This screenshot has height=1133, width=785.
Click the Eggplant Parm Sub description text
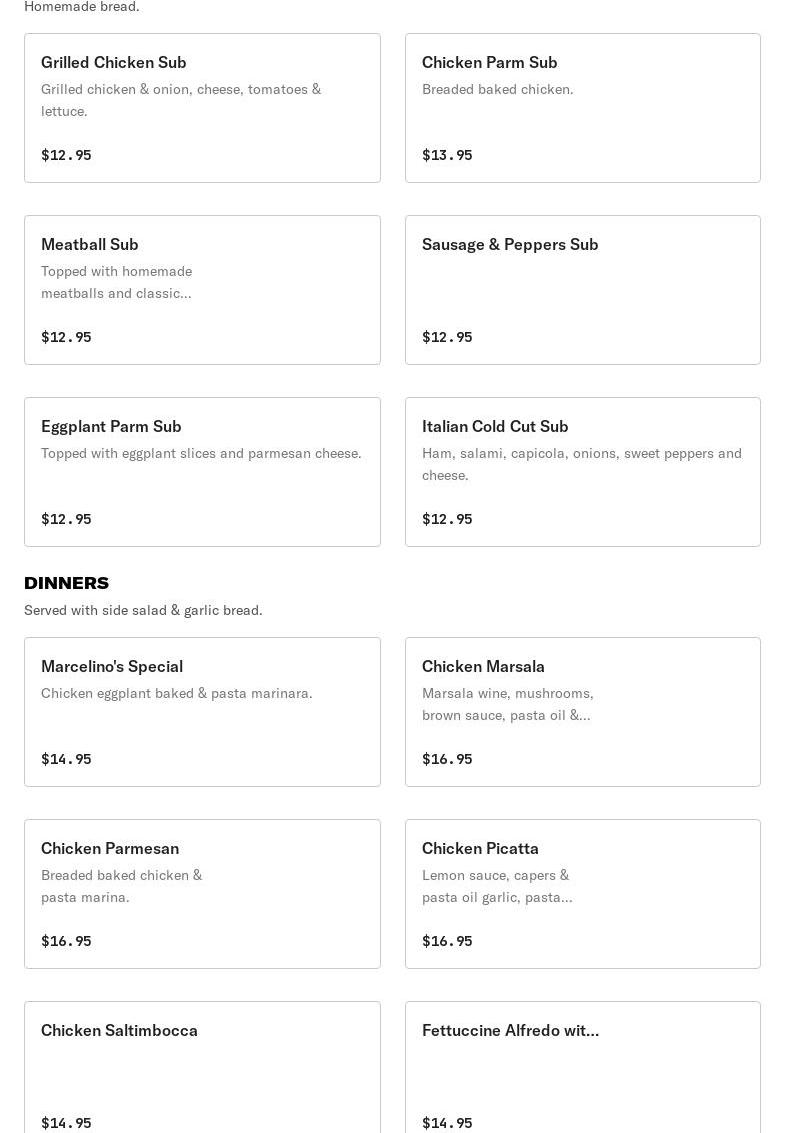[x=201, y=453]
